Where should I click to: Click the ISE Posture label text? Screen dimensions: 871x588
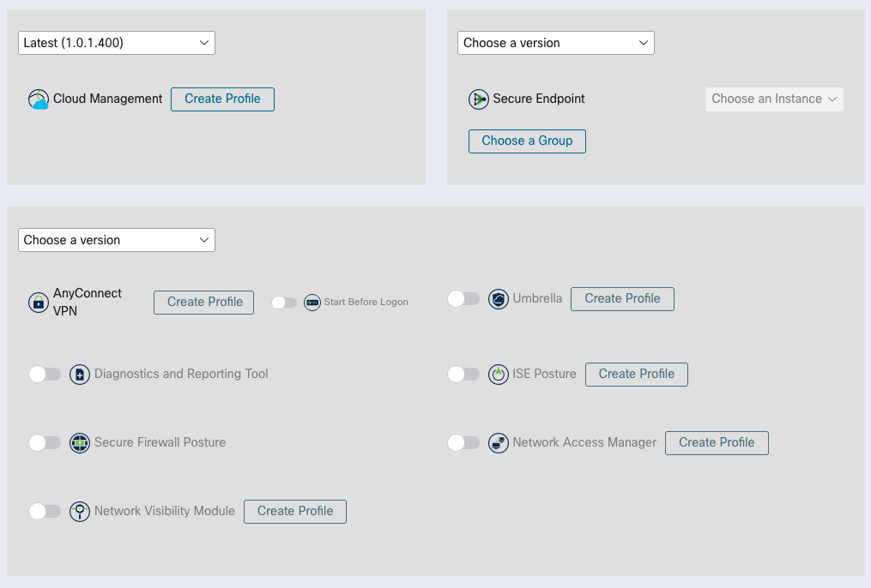pos(544,374)
